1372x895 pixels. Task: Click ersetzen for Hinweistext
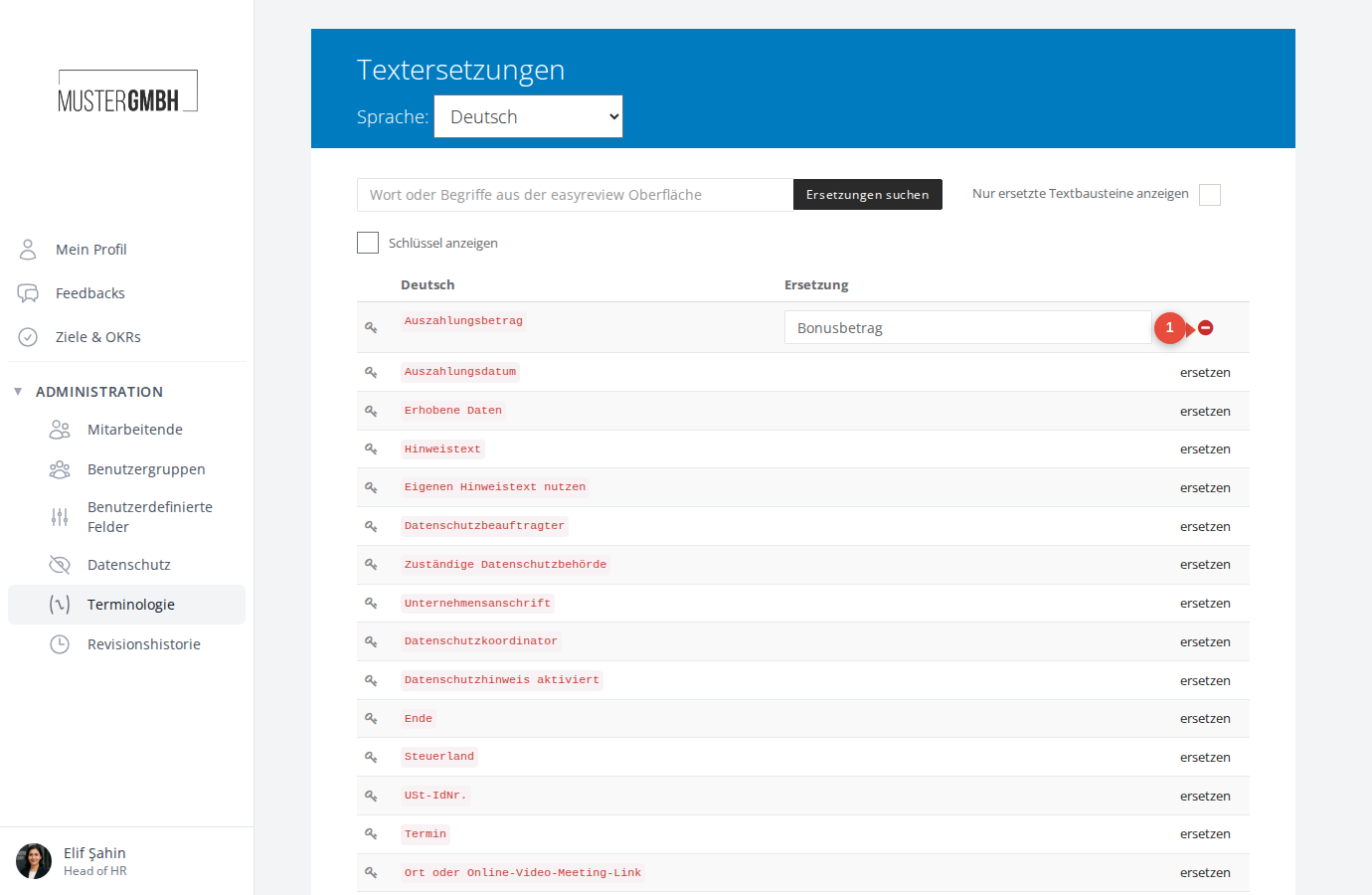point(1205,449)
